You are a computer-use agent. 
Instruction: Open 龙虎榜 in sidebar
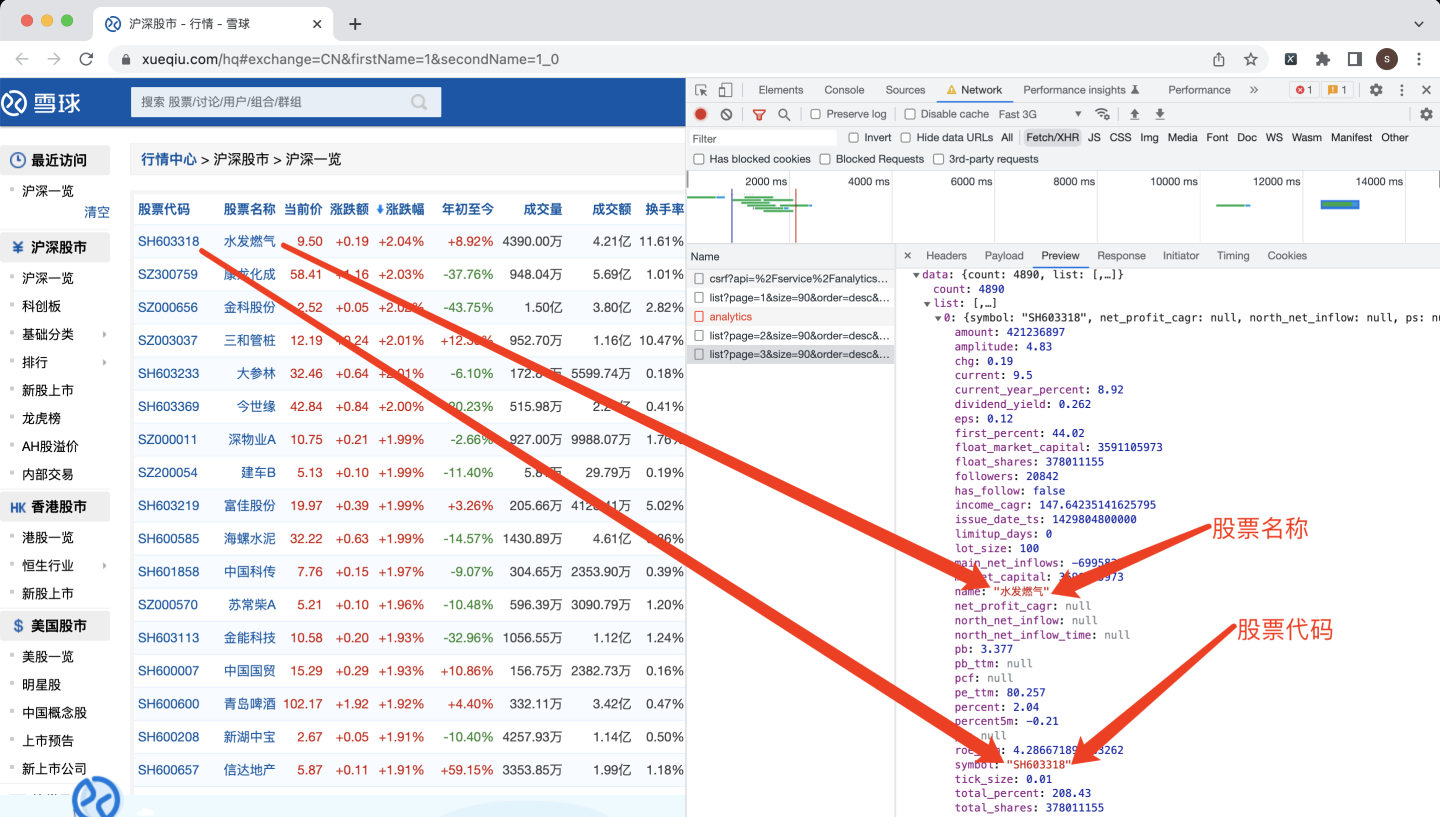[42, 418]
